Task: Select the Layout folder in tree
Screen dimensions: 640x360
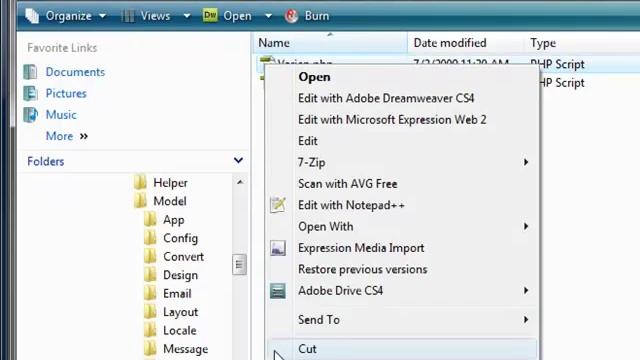Action: 180,312
